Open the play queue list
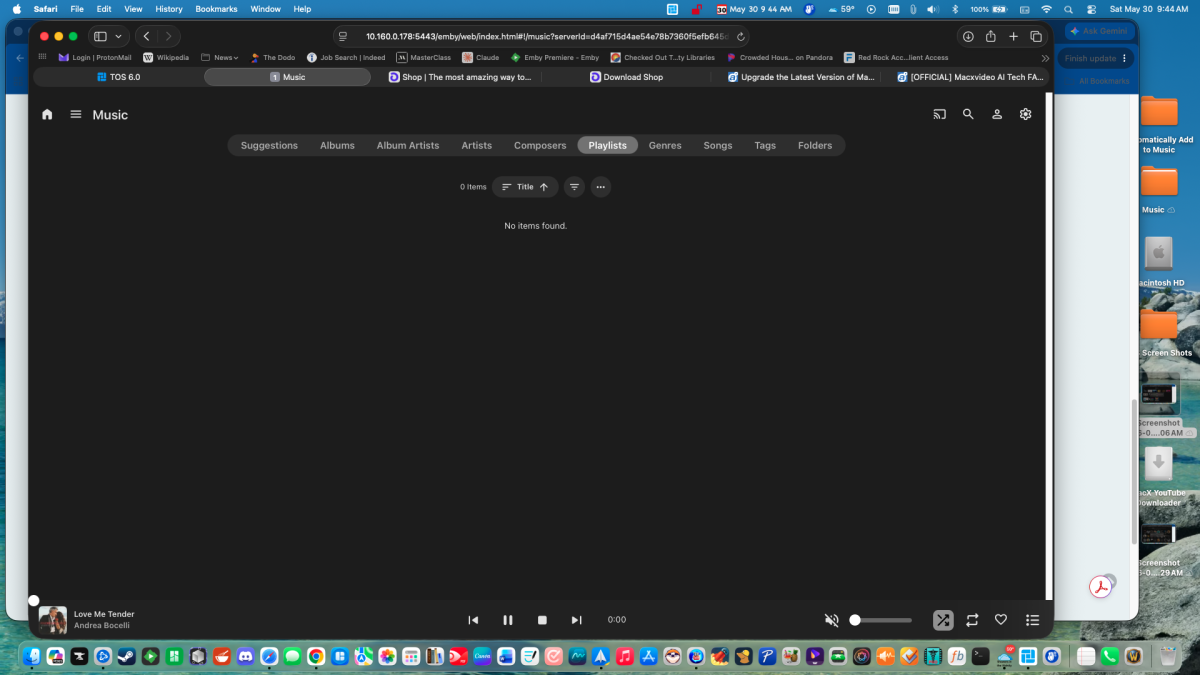The height and width of the screenshot is (675, 1200). [1033, 620]
